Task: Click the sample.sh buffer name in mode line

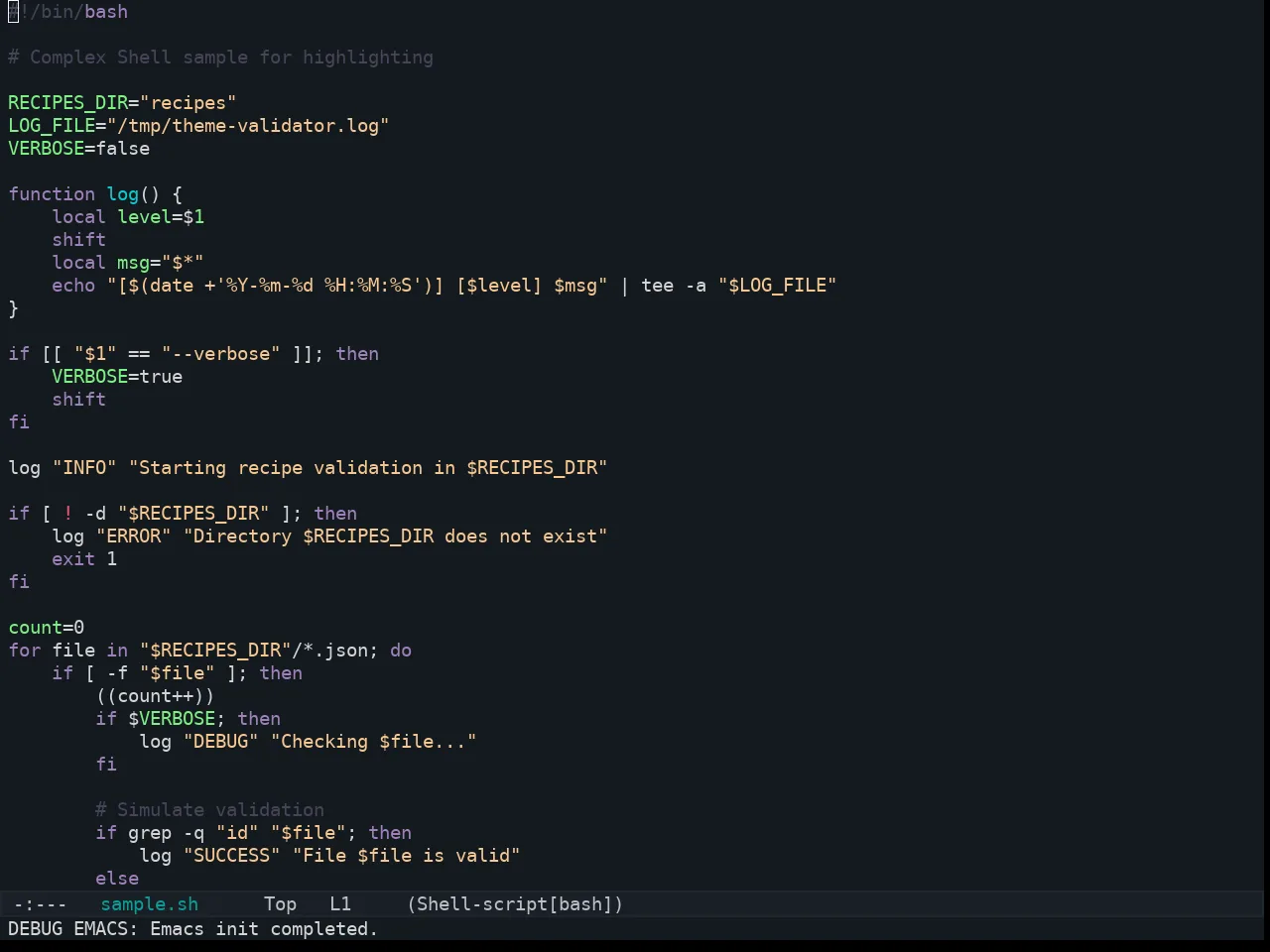Action: pos(150,904)
